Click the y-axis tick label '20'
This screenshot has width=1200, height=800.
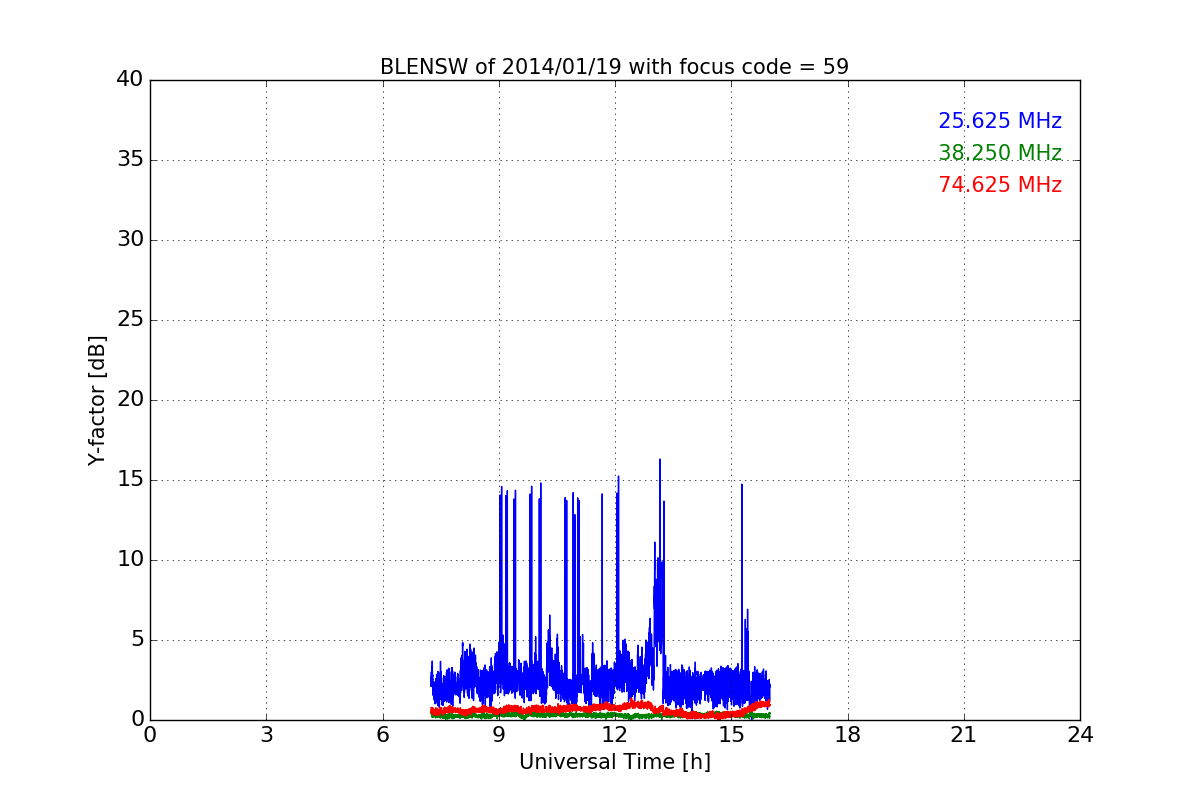(130, 400)
